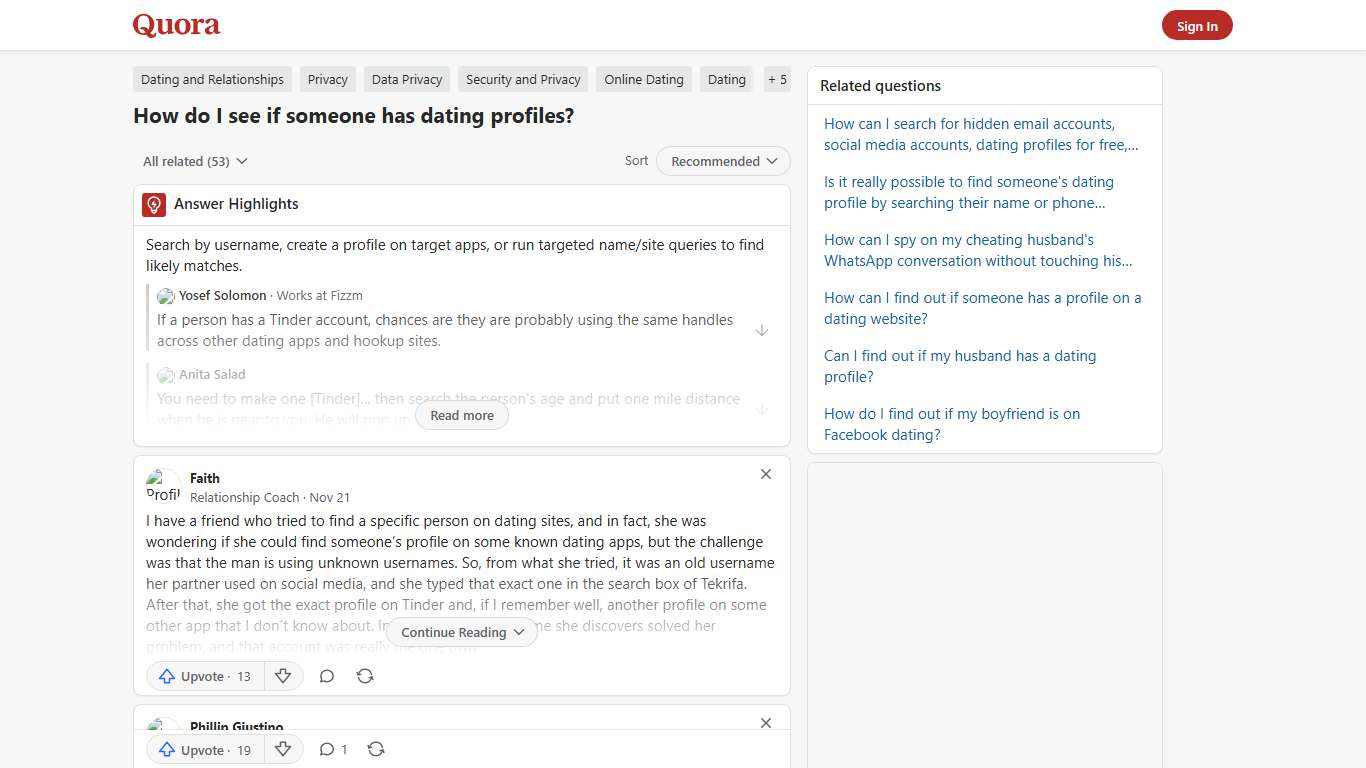This screenshot has height=768, width=1366.
Task: Open the question about husband's hidden dating profile
Action: [959, 366]
